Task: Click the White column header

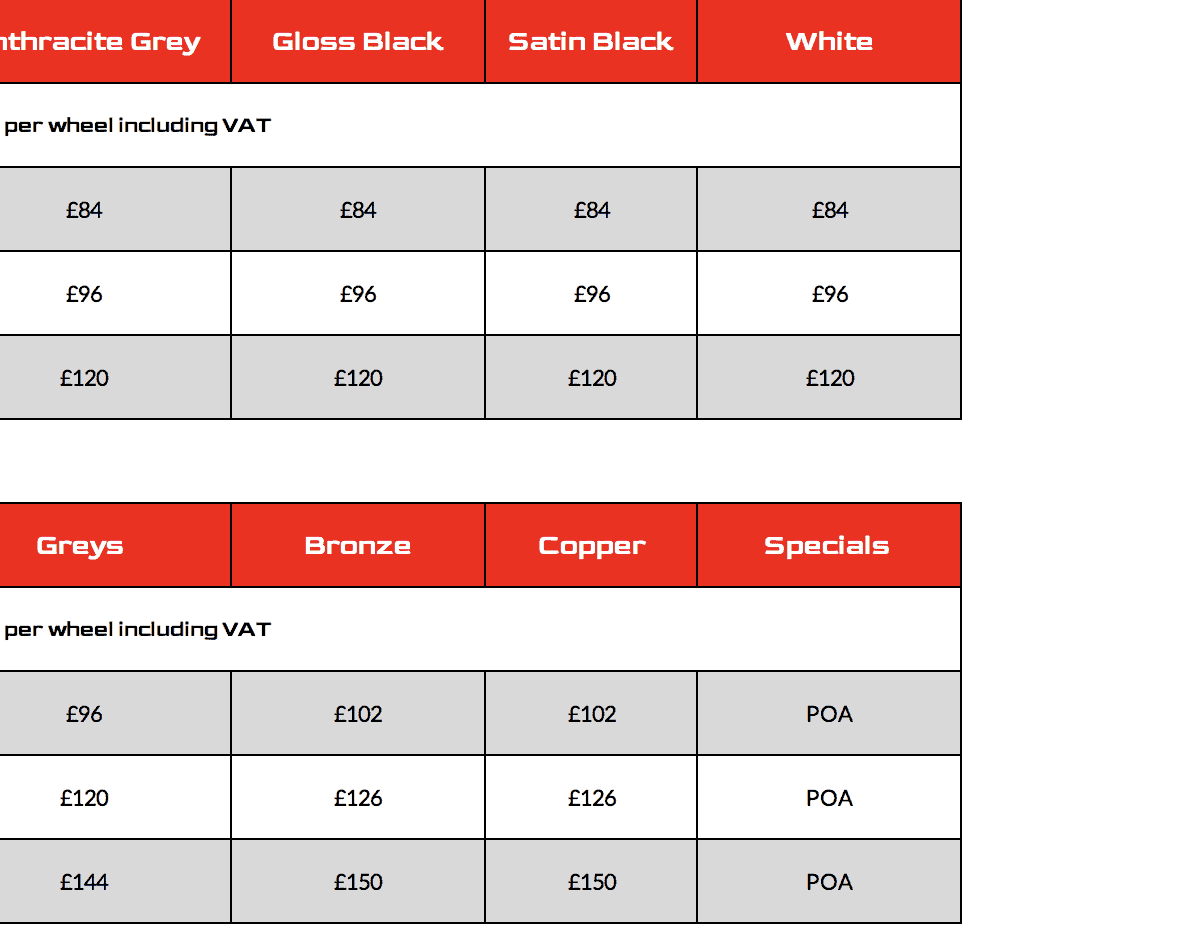Action: pyautogui.click(x=829, y=41)
